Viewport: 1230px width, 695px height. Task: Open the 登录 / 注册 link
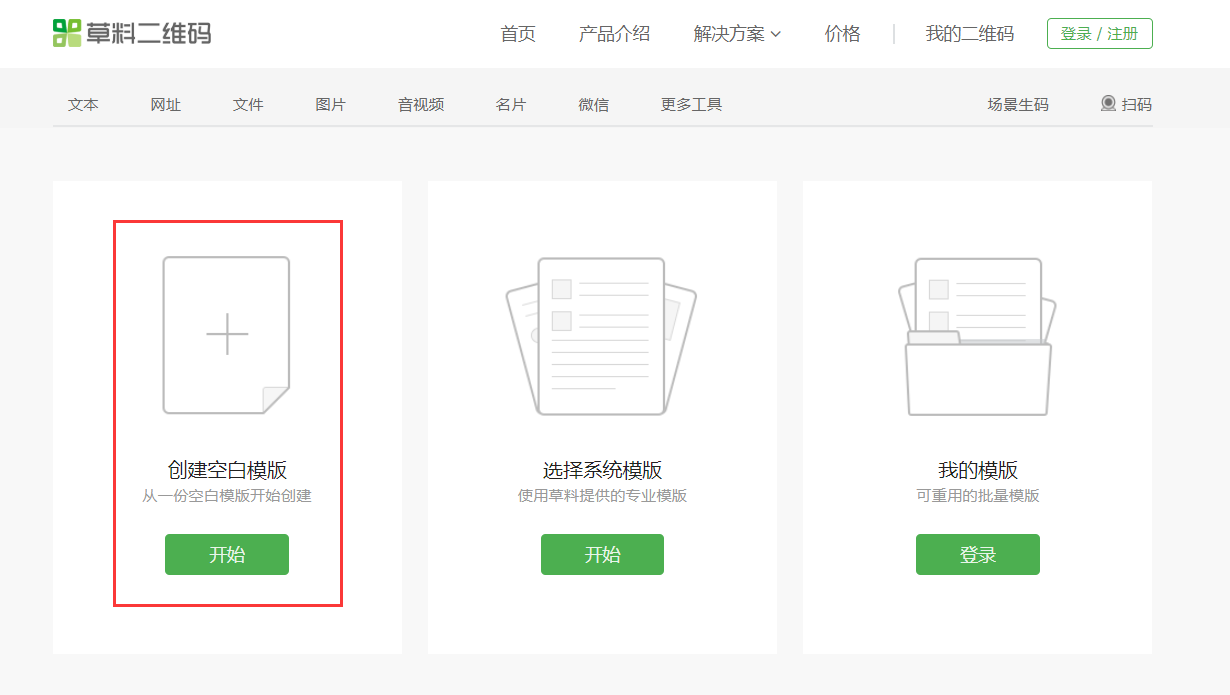(1100, 33)
